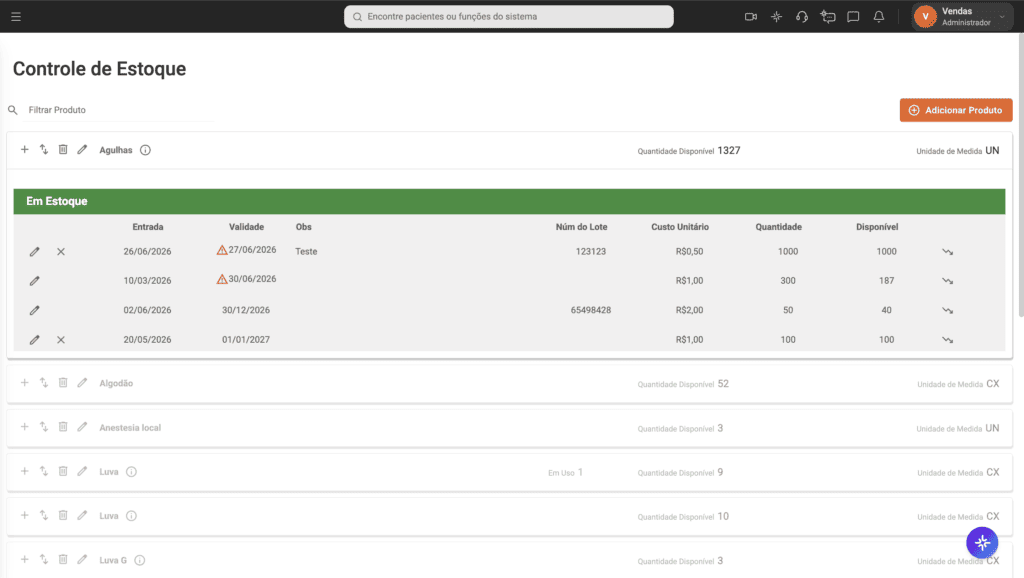Add stock entry to Agulhas
Viewport: 1024px width, 578px height.
click(x=24, y=150)
